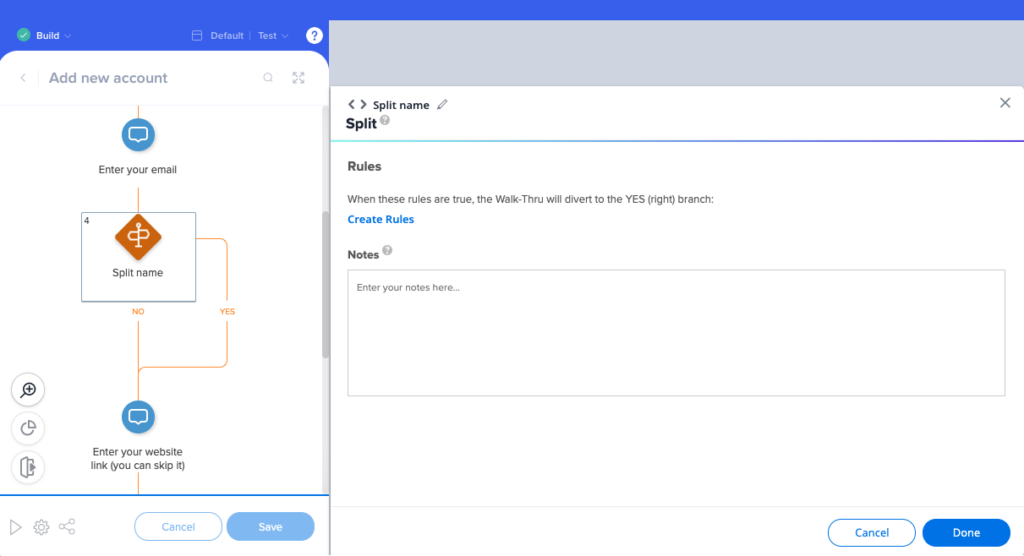Click the play preview icon
The height and width of the screenshot is (556, 1024).
[15, 527]
